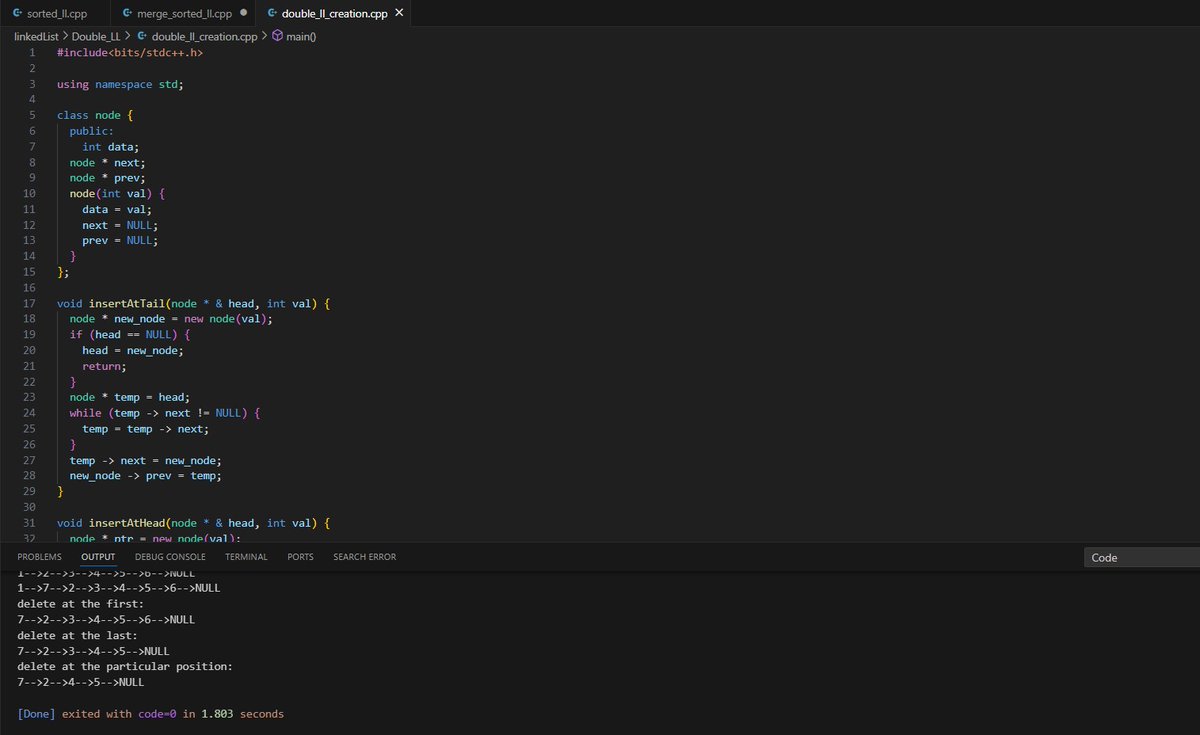Open the Code output channel dropdown

(x=1142, y=558)
